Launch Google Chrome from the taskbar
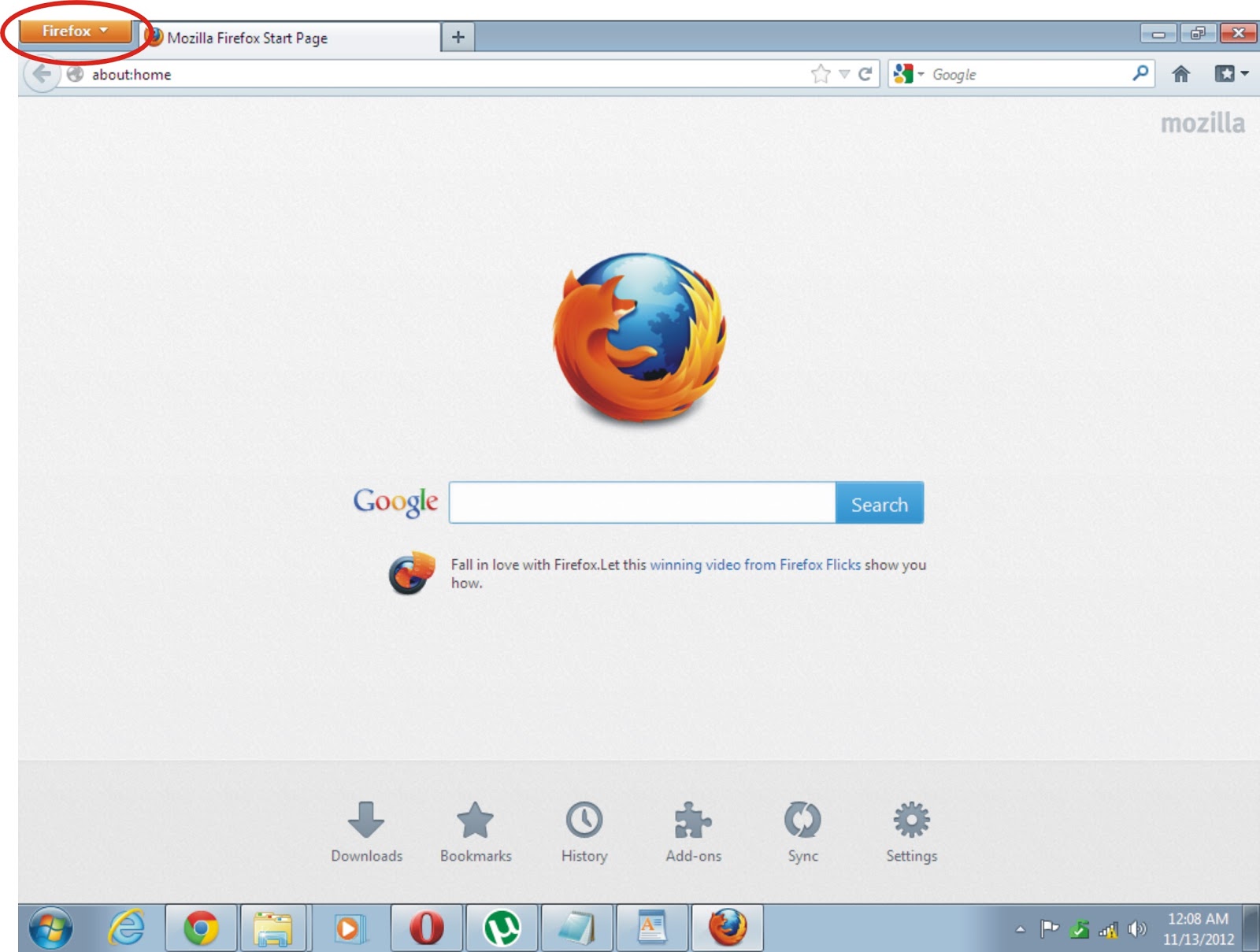This screenshot has width=1260, height=952. [201, 928]
